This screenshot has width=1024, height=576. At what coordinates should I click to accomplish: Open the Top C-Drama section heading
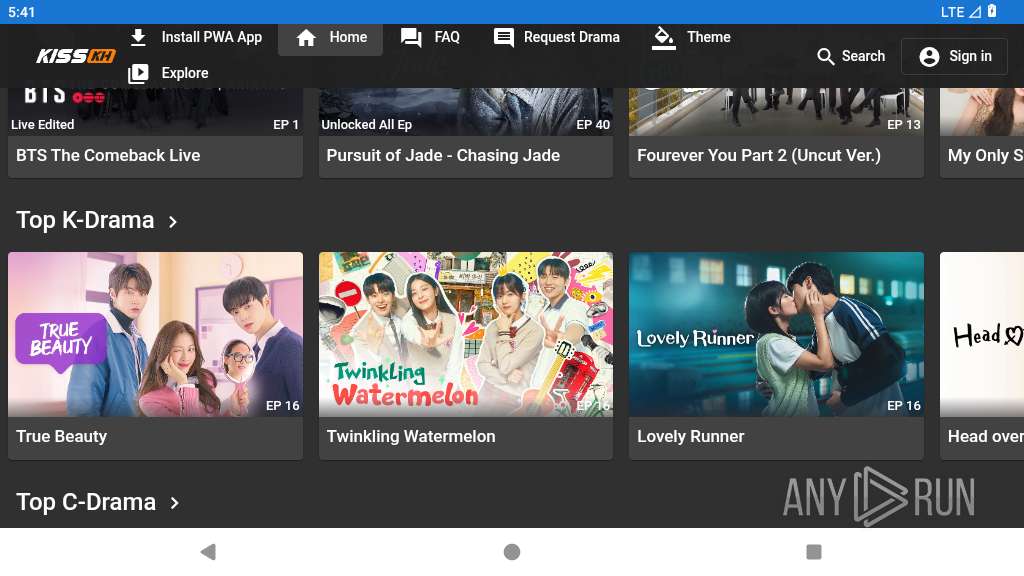coord(86,502)
